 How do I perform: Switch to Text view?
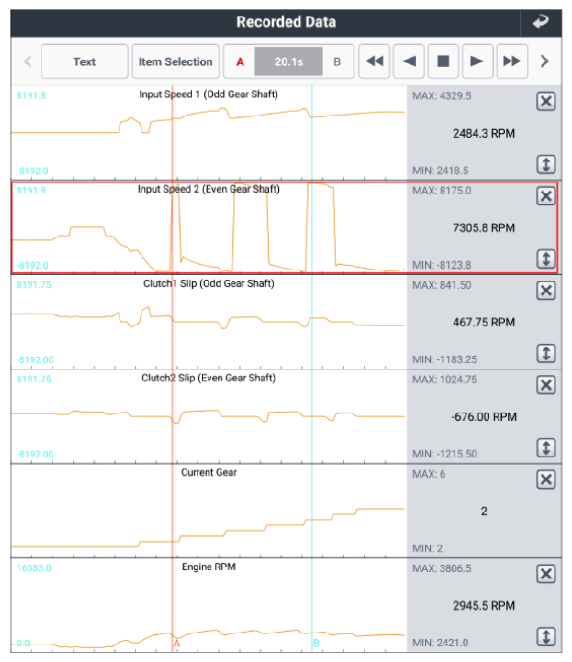coord(85,62)
